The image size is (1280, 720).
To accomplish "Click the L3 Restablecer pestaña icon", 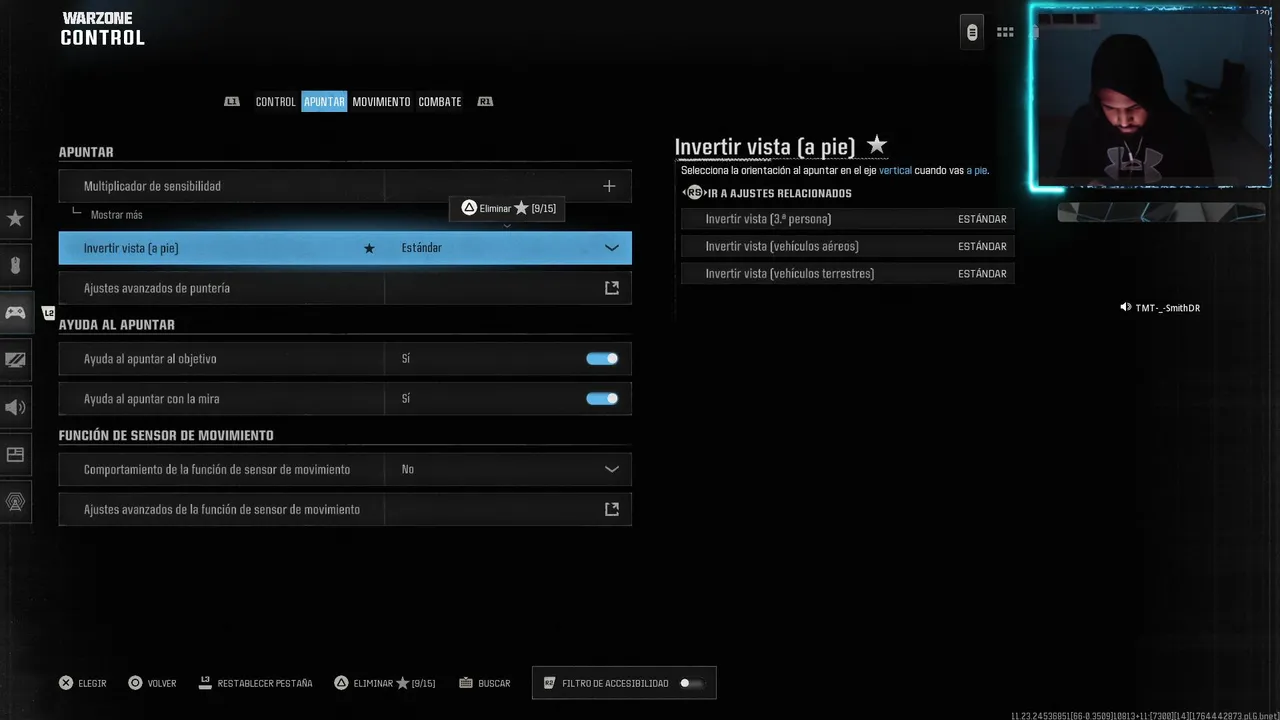I will 205,682.
